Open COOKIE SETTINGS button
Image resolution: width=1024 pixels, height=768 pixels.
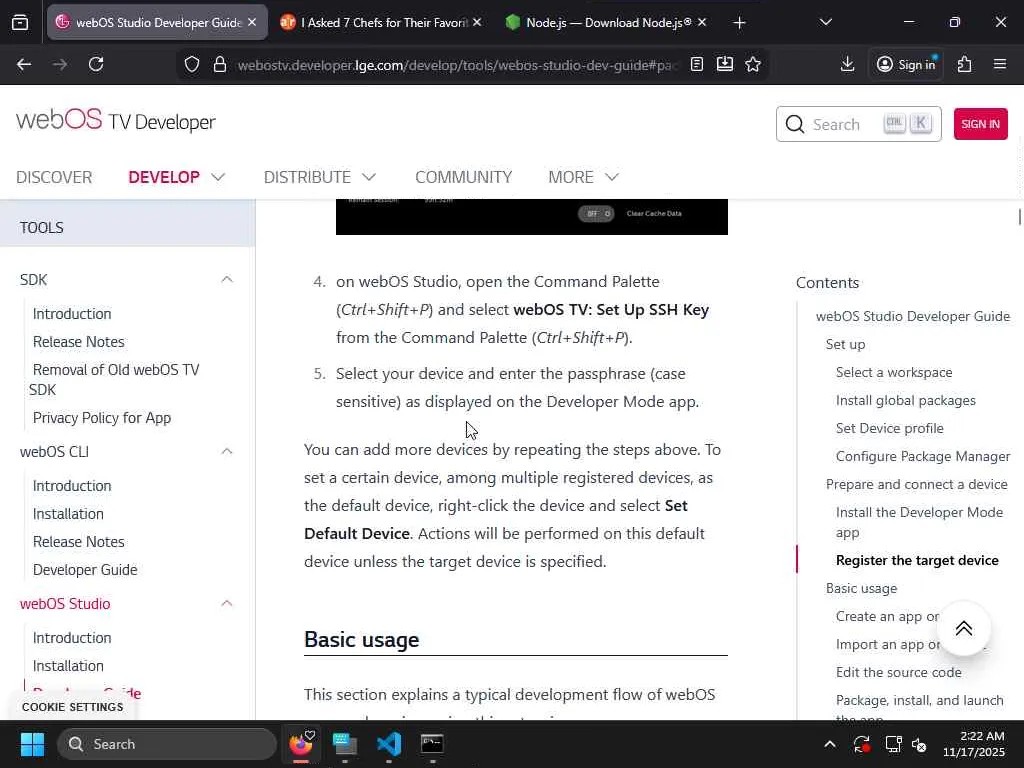point(72,707)
